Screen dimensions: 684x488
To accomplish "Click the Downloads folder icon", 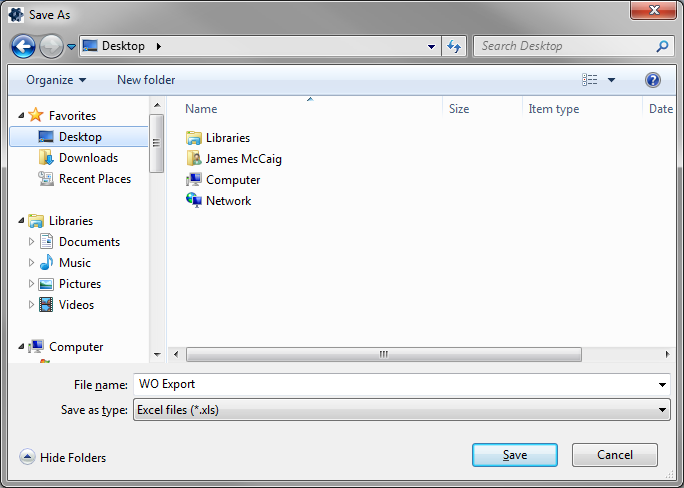I will pyautogui.click(x=46, y=157).
